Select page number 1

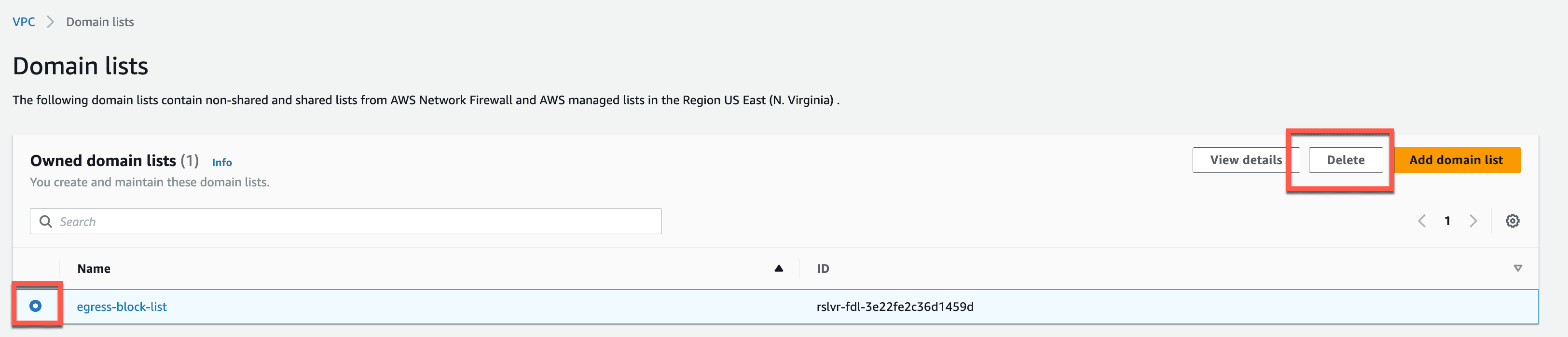click(1447, 221)
